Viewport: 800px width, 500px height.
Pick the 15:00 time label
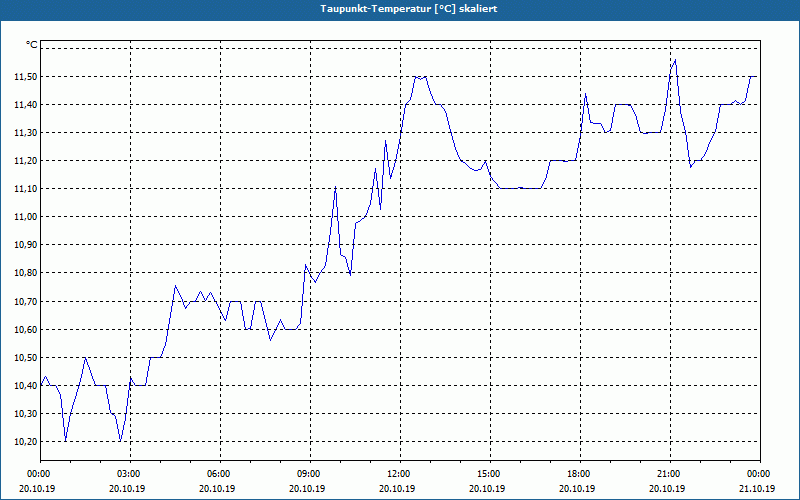tap(490, 474)
